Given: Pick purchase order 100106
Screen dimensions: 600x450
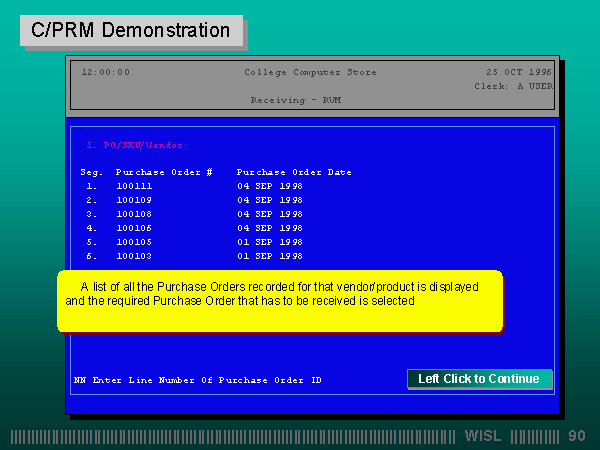Looking at the screenshot, I should 134,228.
